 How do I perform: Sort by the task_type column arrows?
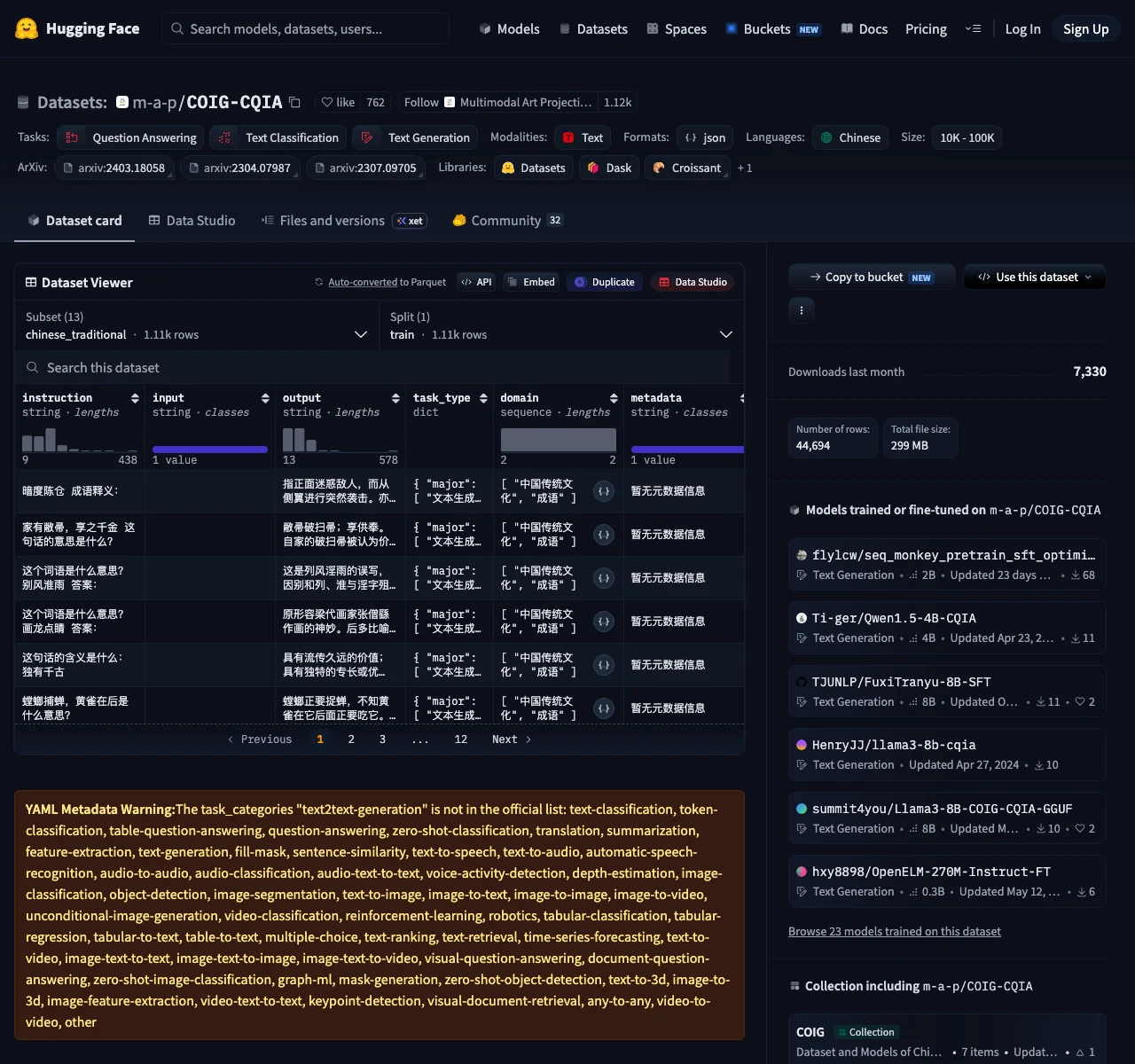coord(483,398)
